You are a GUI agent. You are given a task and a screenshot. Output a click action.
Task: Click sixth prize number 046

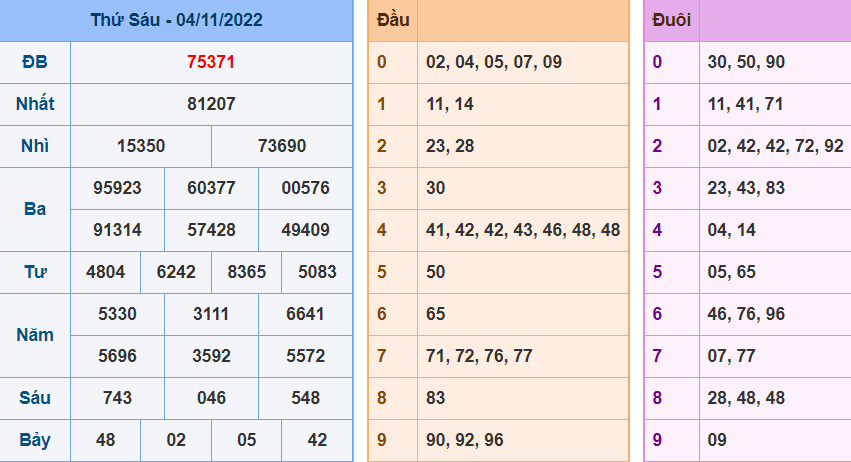211,398
